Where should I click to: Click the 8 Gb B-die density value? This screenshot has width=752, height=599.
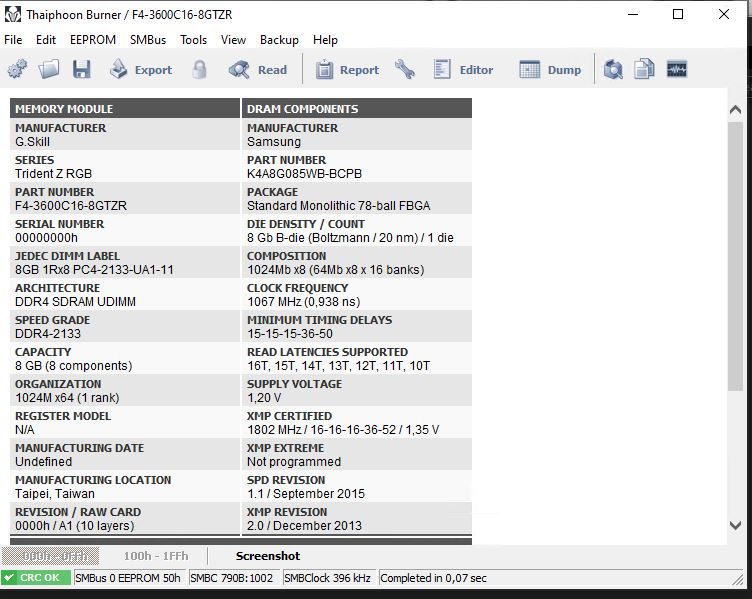click(x=350, y=238)
